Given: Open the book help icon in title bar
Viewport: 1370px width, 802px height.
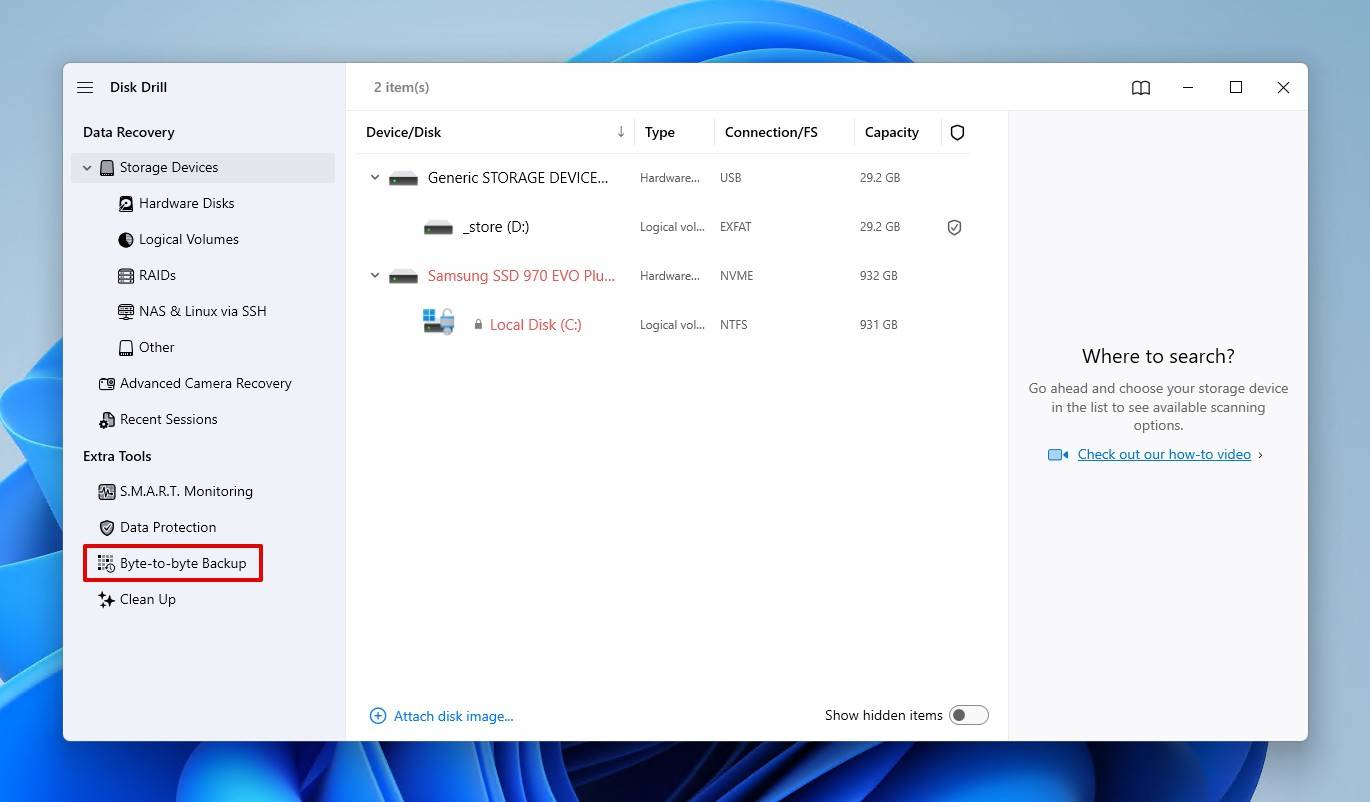Looking at the screenshot, I should pos(1141,88).
